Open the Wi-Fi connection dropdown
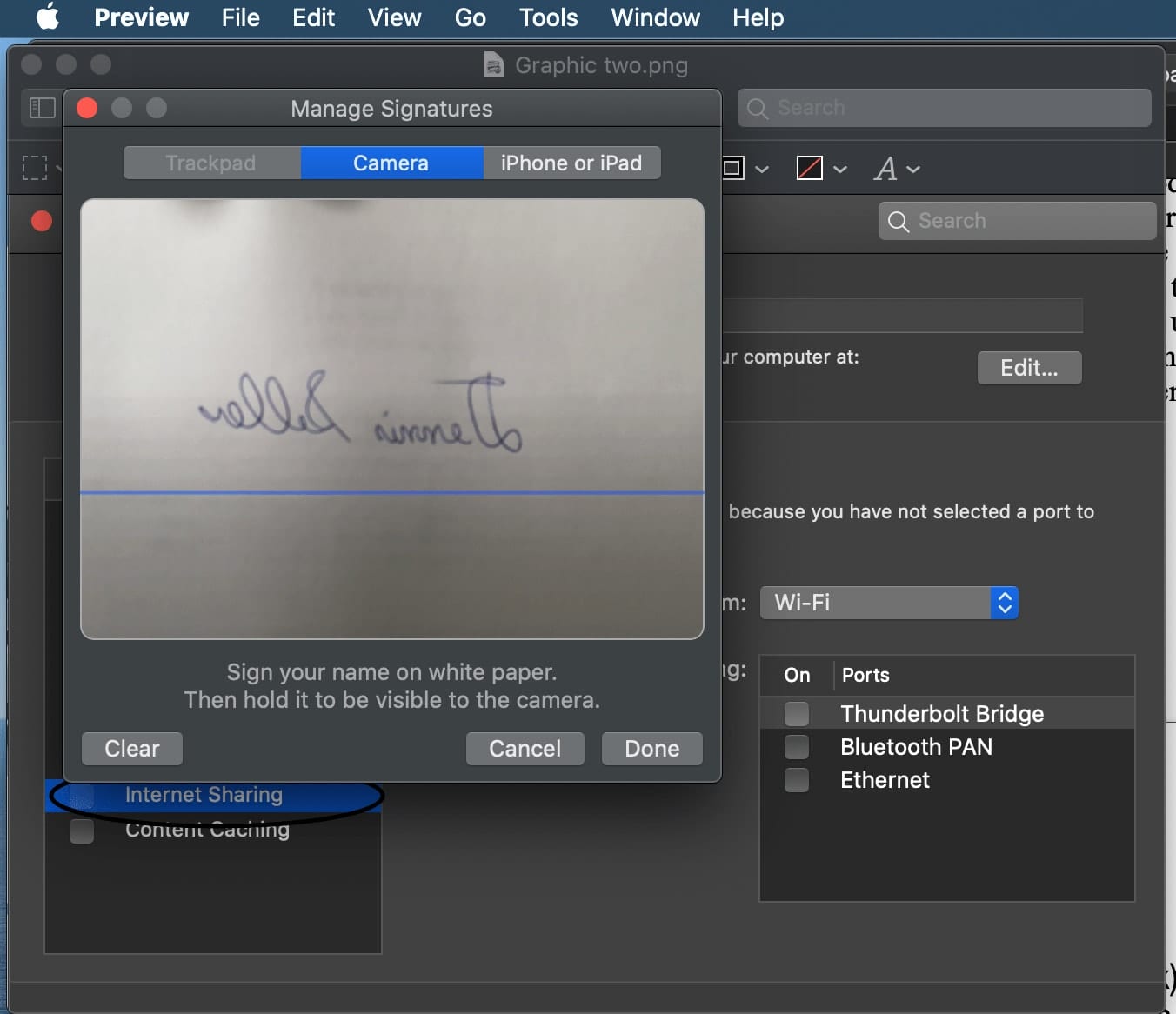 point(889,603)
